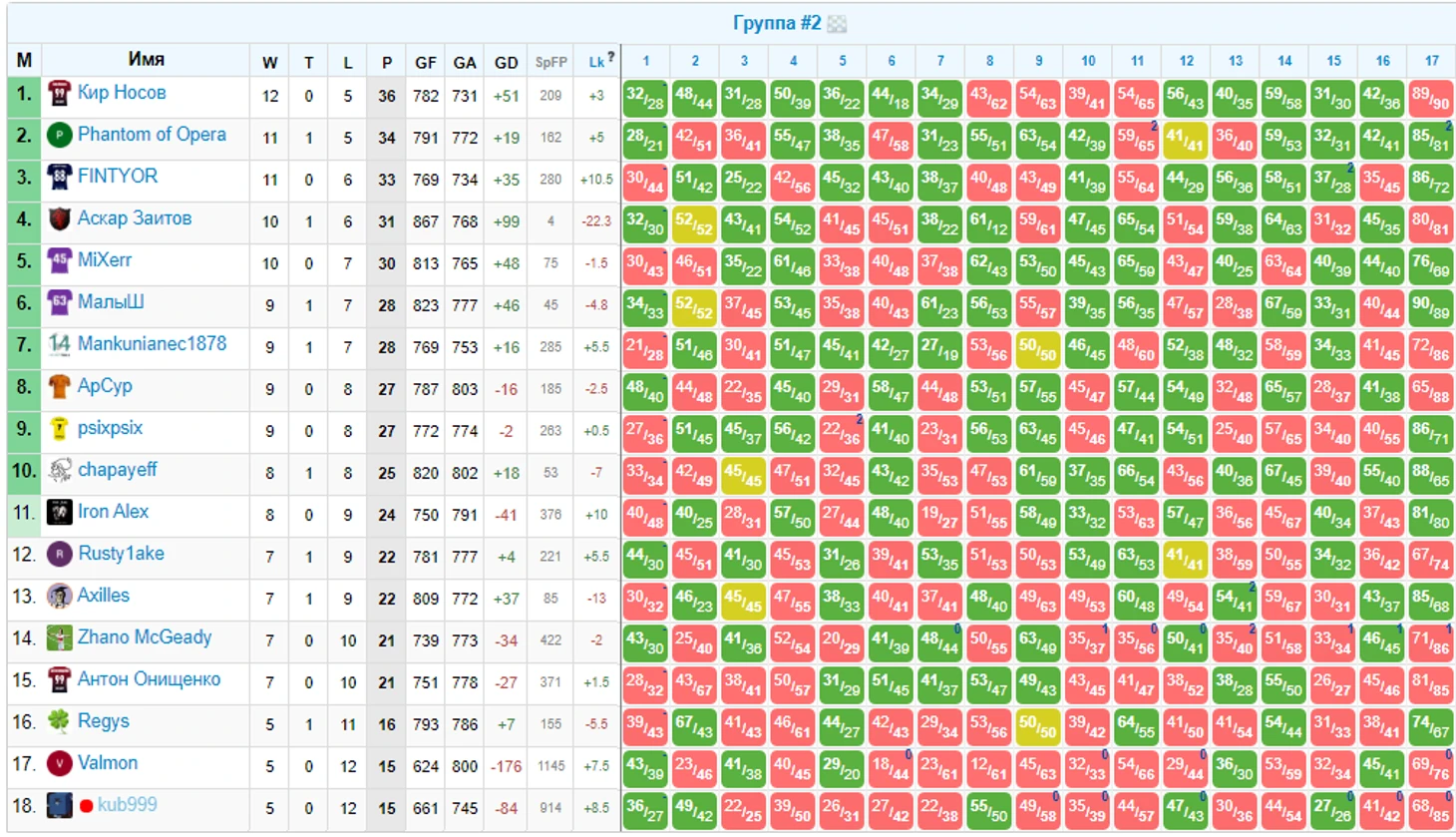Click the red status dot by kub999
The image size is (1456, 837).
pyautogui.click(x=86, y=806)
